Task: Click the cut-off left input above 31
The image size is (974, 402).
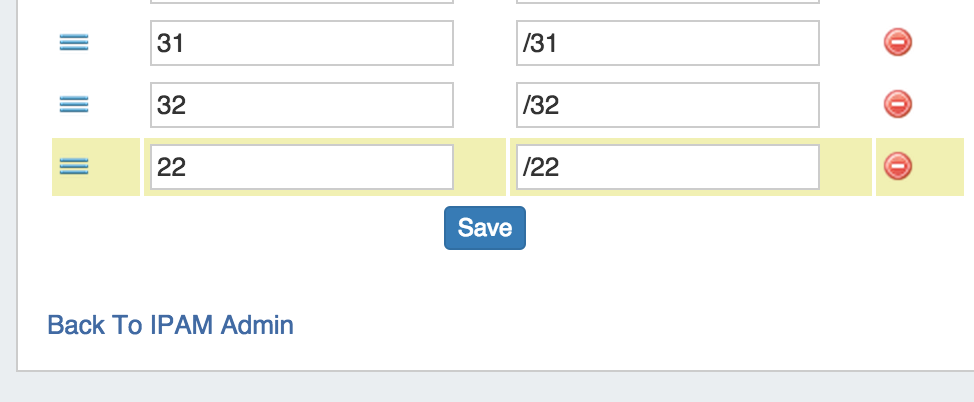Action: (x=301, y=2)
